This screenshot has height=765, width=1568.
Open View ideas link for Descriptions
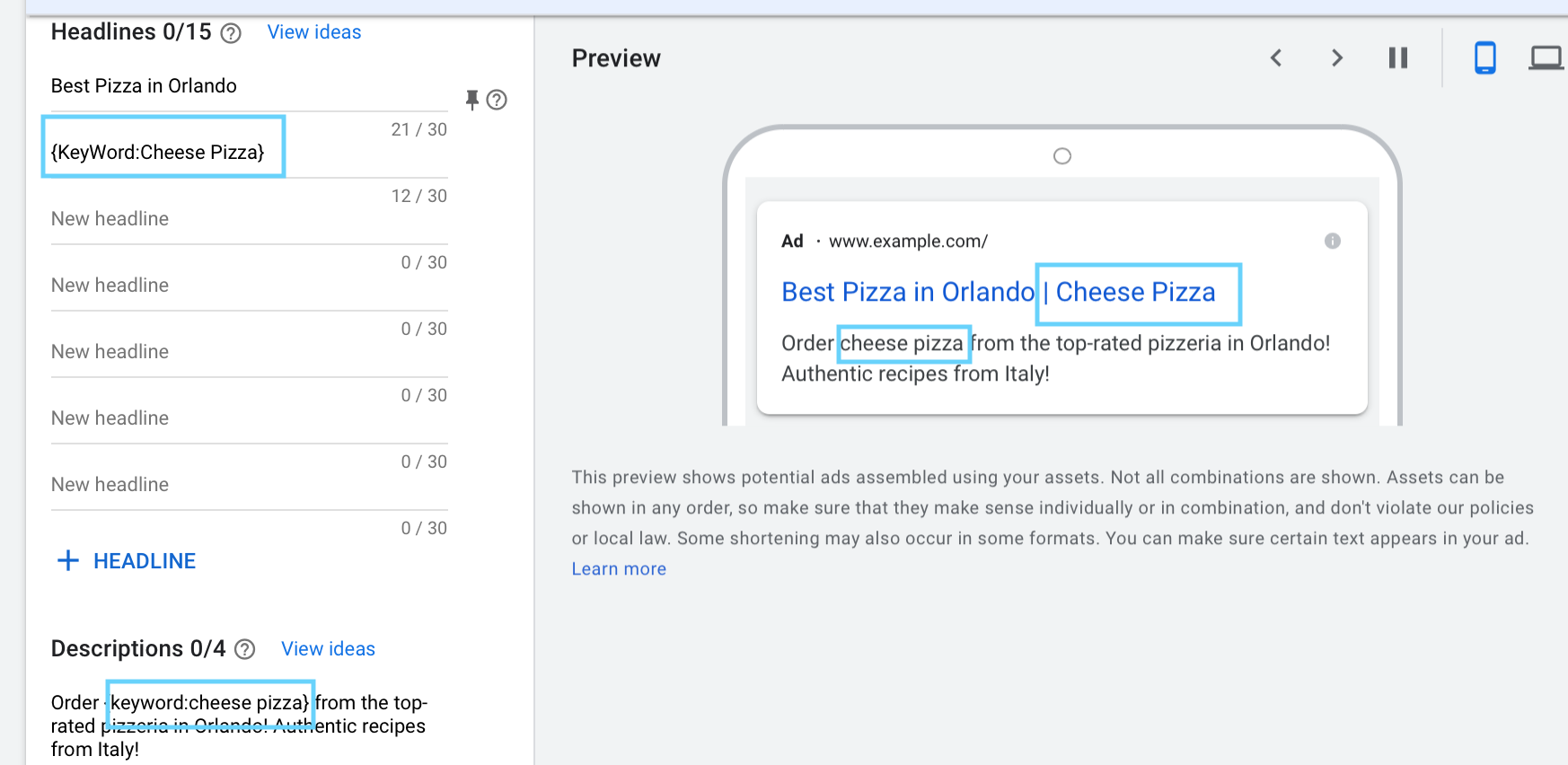[328, 649]
